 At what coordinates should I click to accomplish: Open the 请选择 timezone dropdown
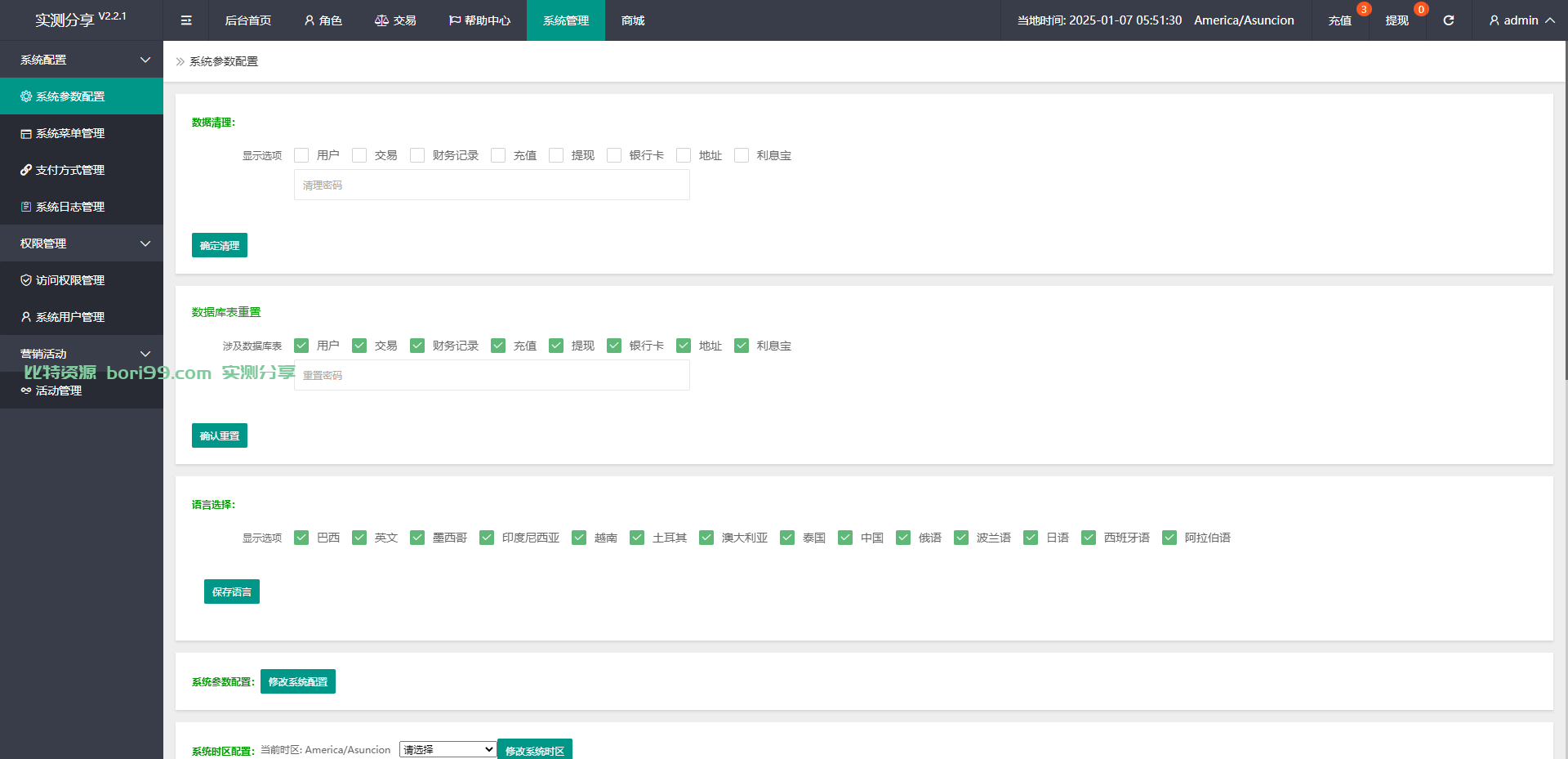[448, 749]
